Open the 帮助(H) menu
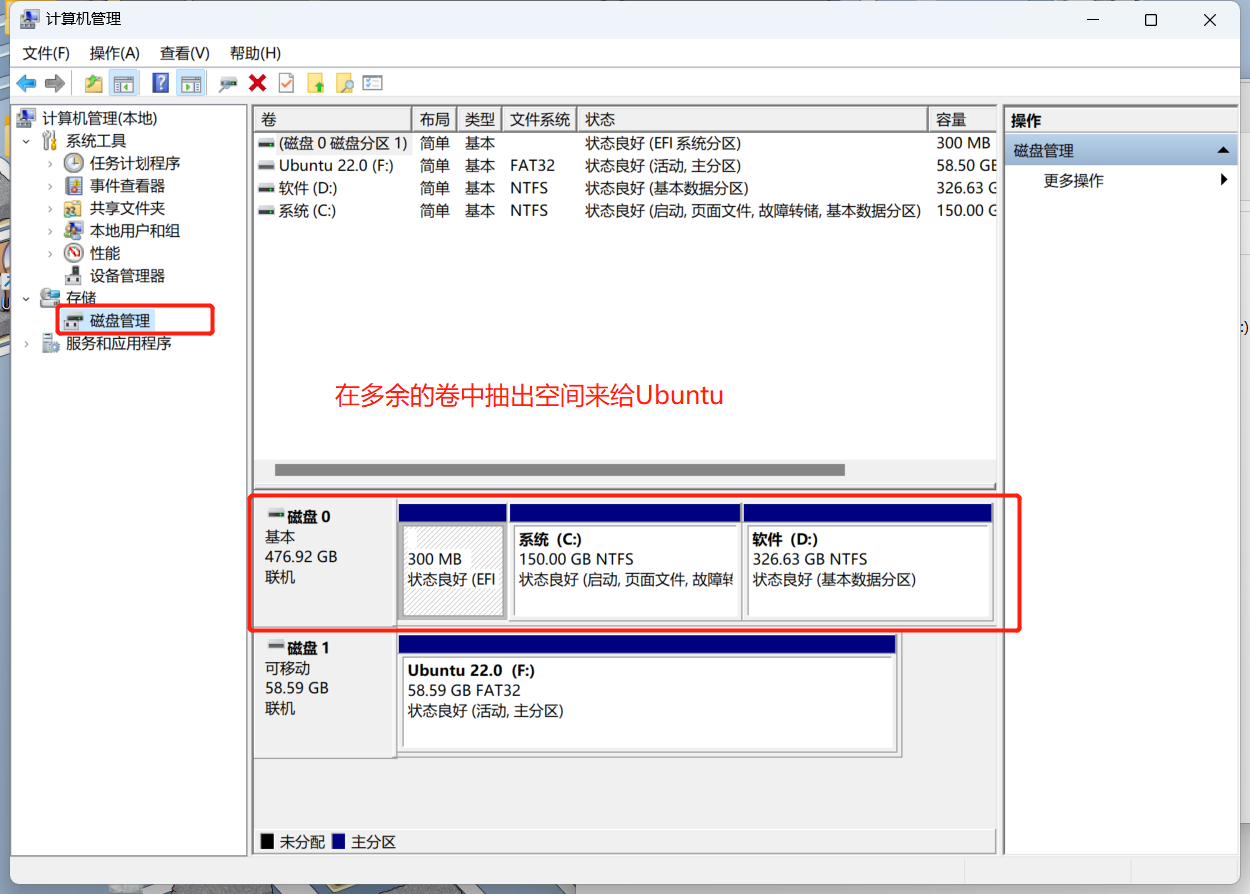 pyautogui.click(x=255, y=53)
